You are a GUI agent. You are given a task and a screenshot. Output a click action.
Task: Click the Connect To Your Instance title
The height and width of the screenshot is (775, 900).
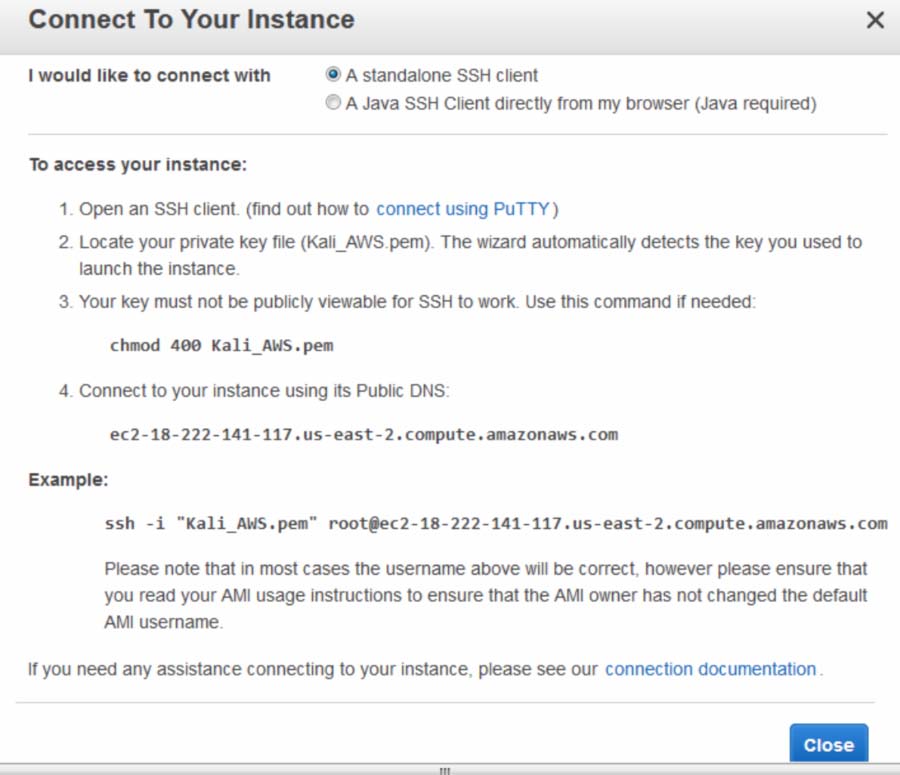tap(191, 20)
